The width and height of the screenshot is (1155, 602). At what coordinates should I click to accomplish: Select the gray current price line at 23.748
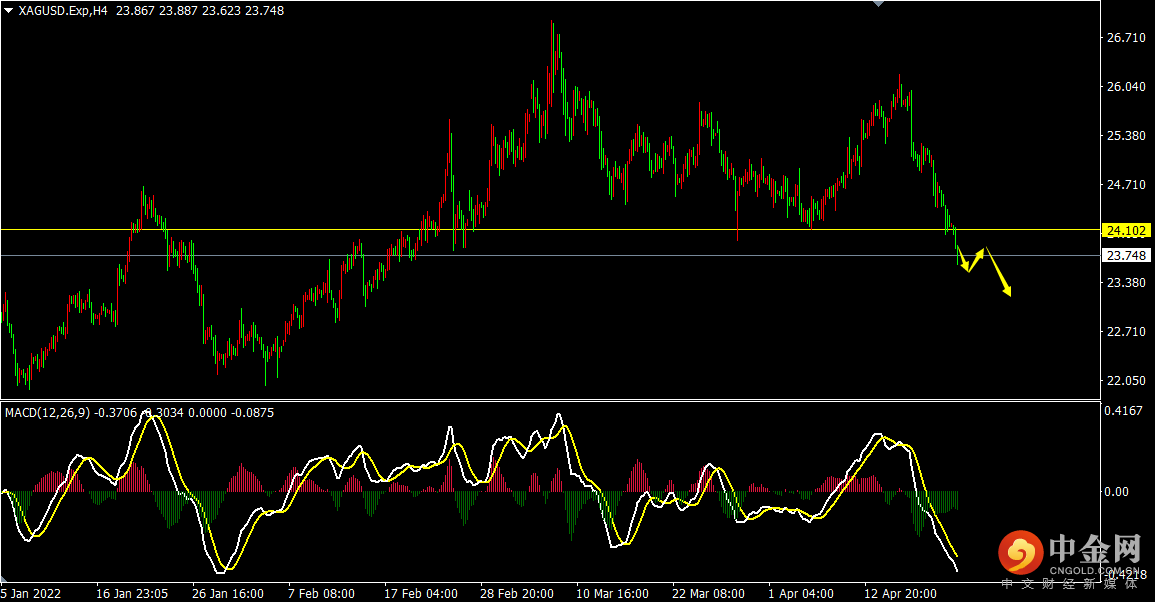coord(550,256)
